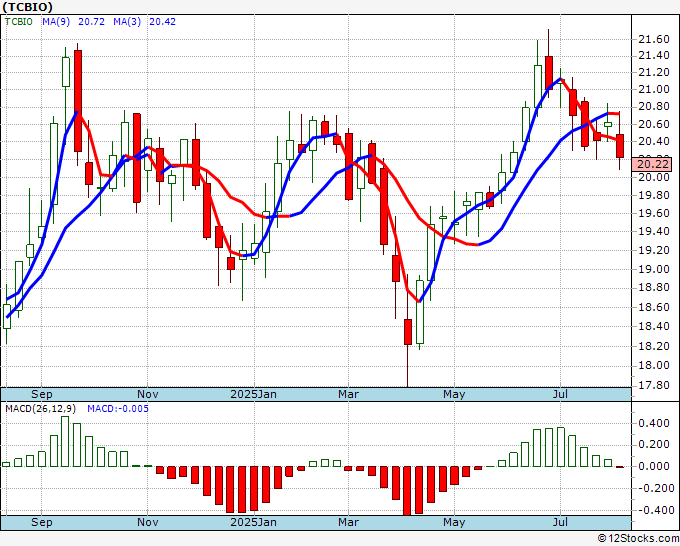Image resolution: width=680 pixels, height=546 pixels.
Task: Click May on the MACD date axis
Action: click(x=454, y=522)
